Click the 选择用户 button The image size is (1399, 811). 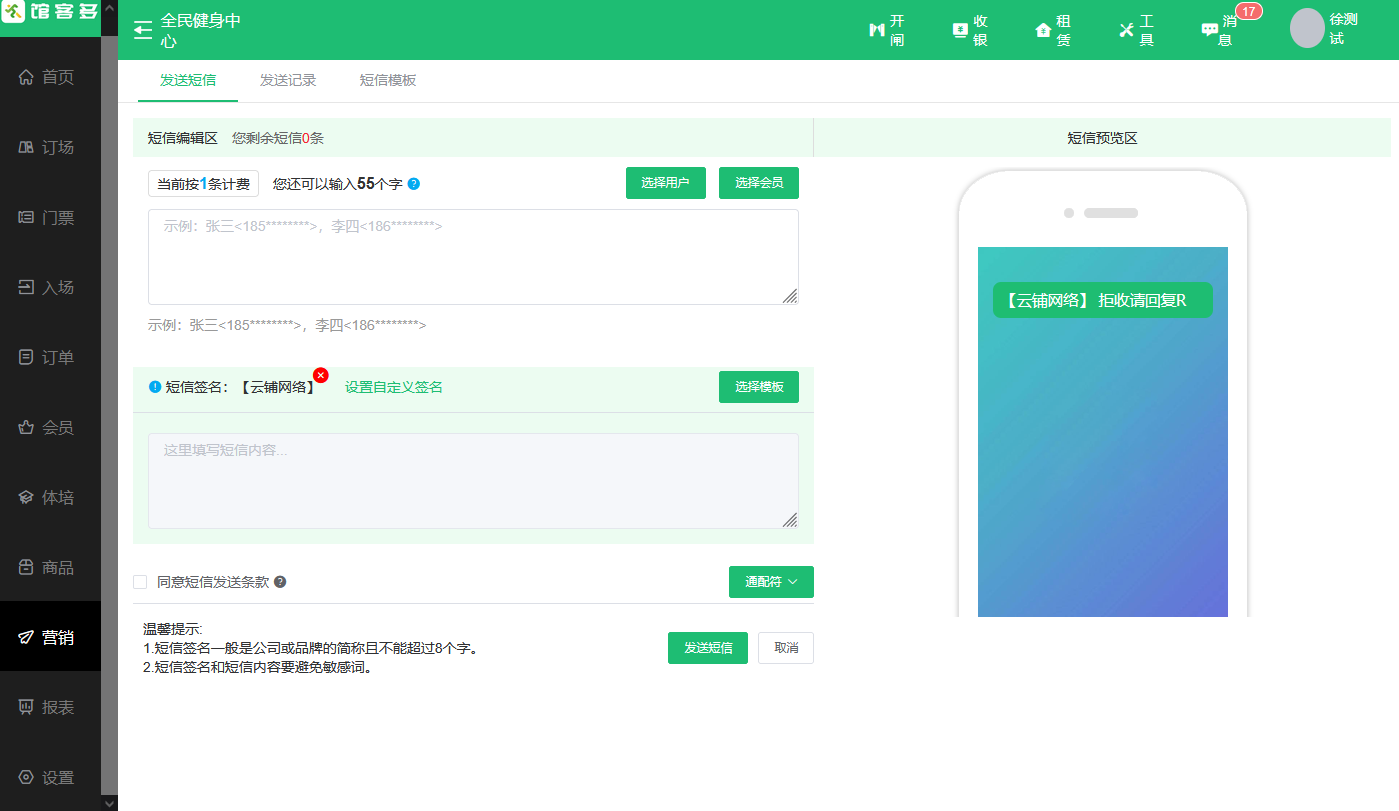[666, 183]
